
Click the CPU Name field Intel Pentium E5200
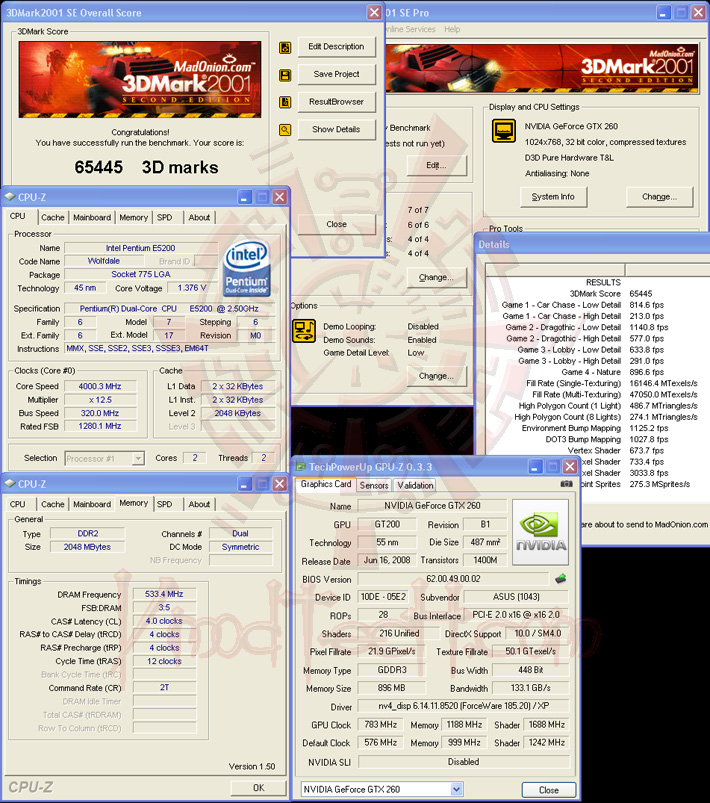(140, 248)
